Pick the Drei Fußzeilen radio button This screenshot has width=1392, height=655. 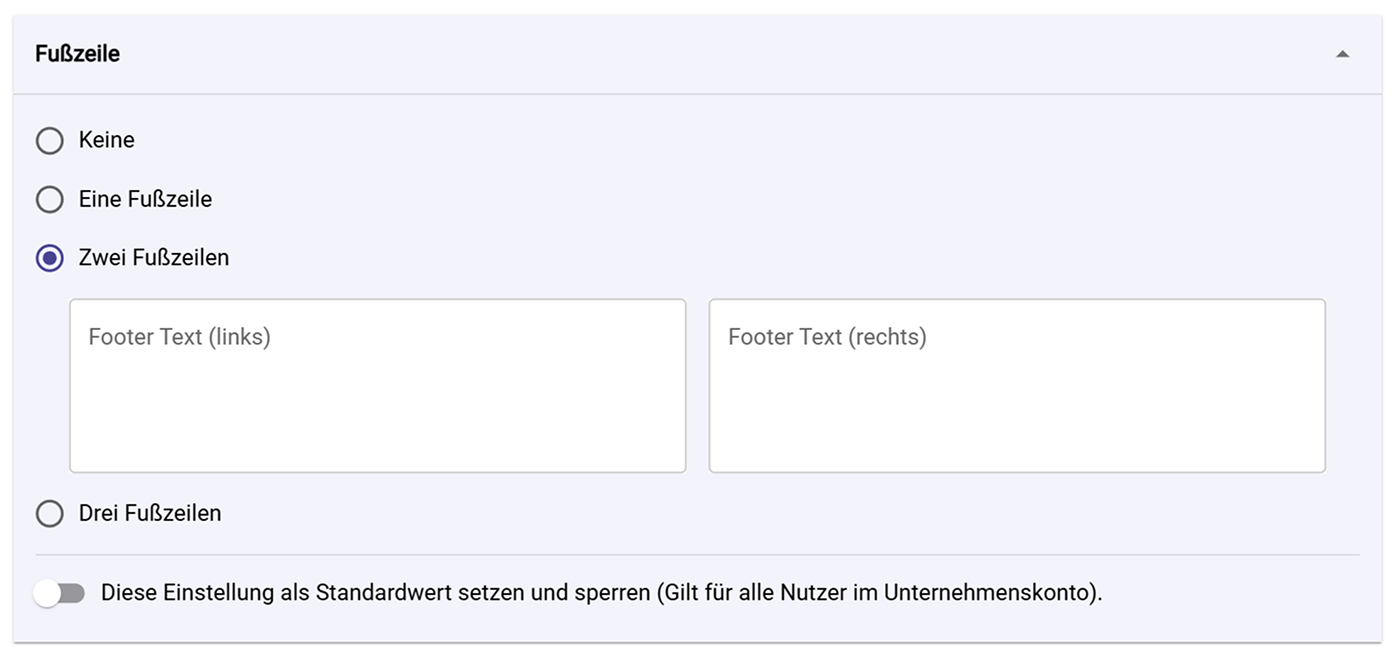(50, 514)
